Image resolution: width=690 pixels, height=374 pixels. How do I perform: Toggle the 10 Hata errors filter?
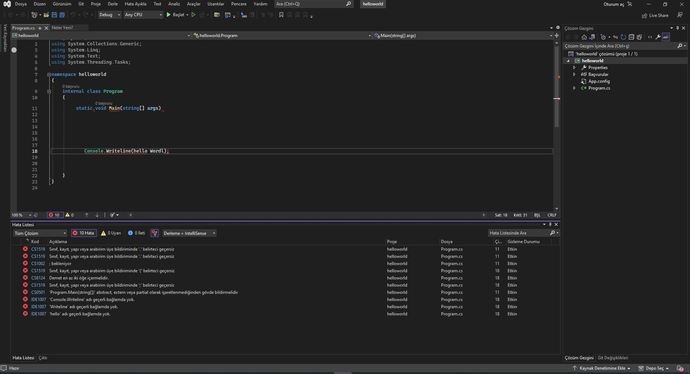[84, 233]
